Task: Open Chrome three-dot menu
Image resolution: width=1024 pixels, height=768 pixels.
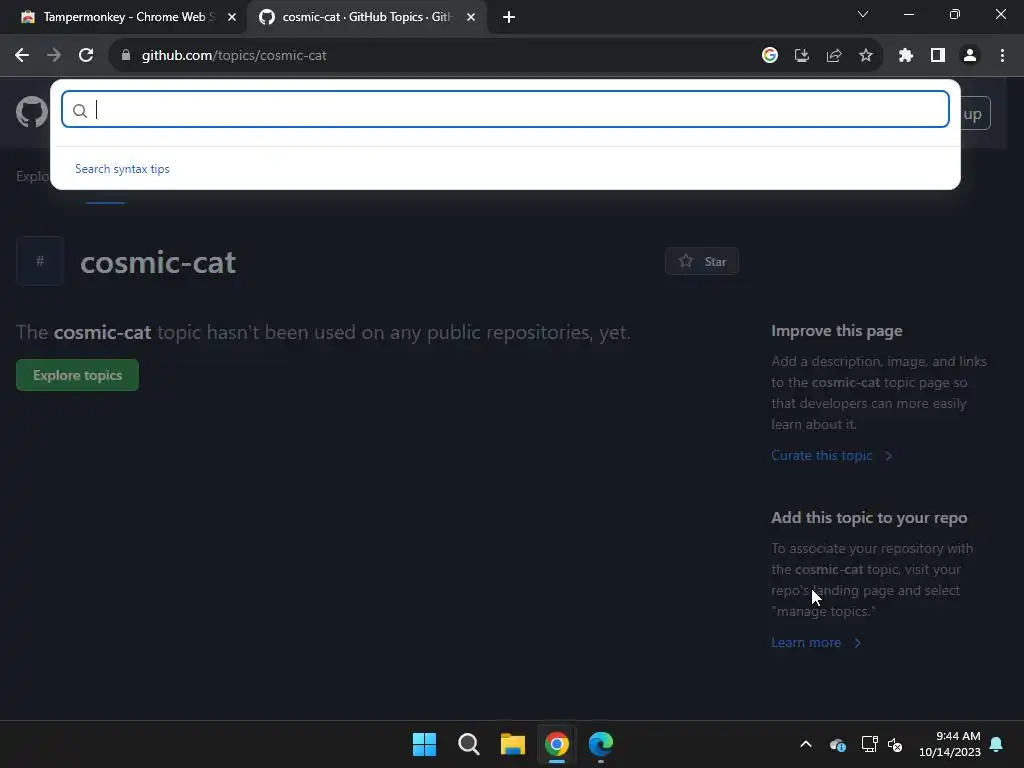Action: point(1002,56)
